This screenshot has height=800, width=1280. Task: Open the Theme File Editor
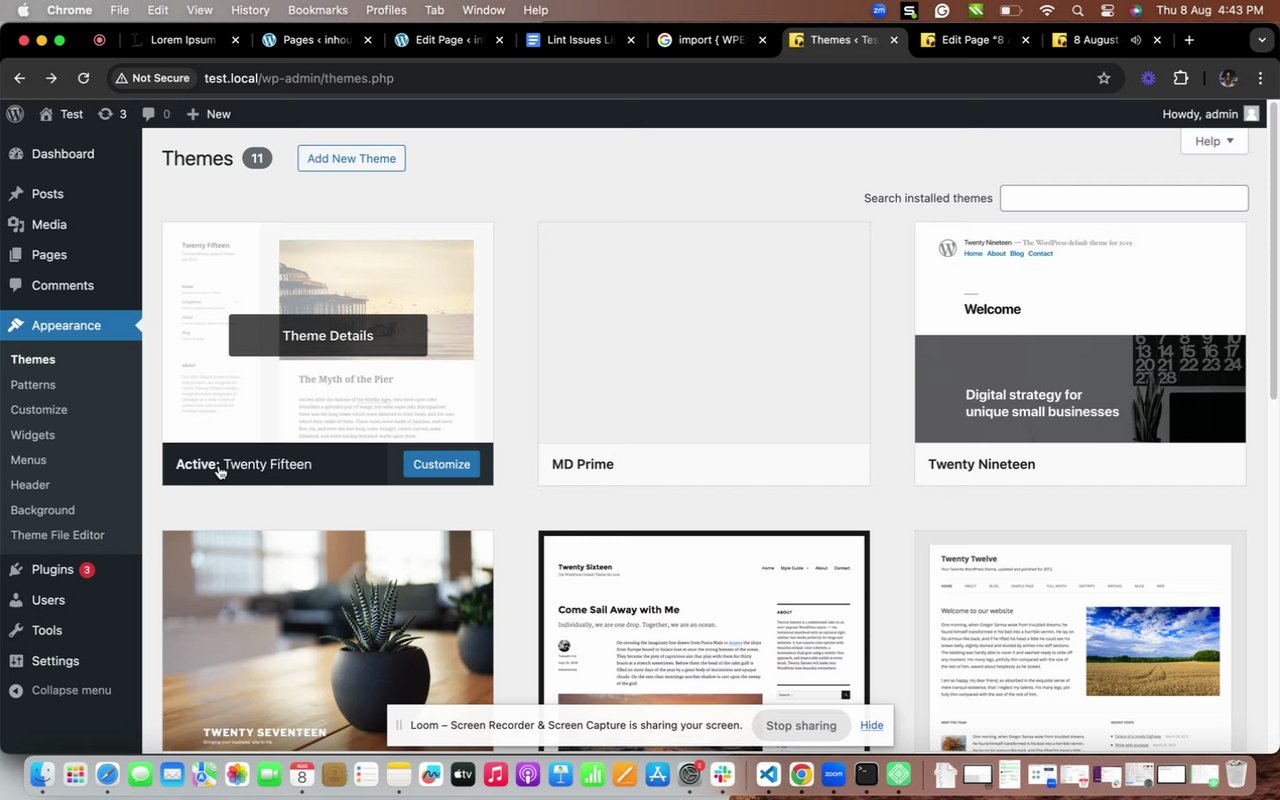pyautogui.click(x=58, y=535)
